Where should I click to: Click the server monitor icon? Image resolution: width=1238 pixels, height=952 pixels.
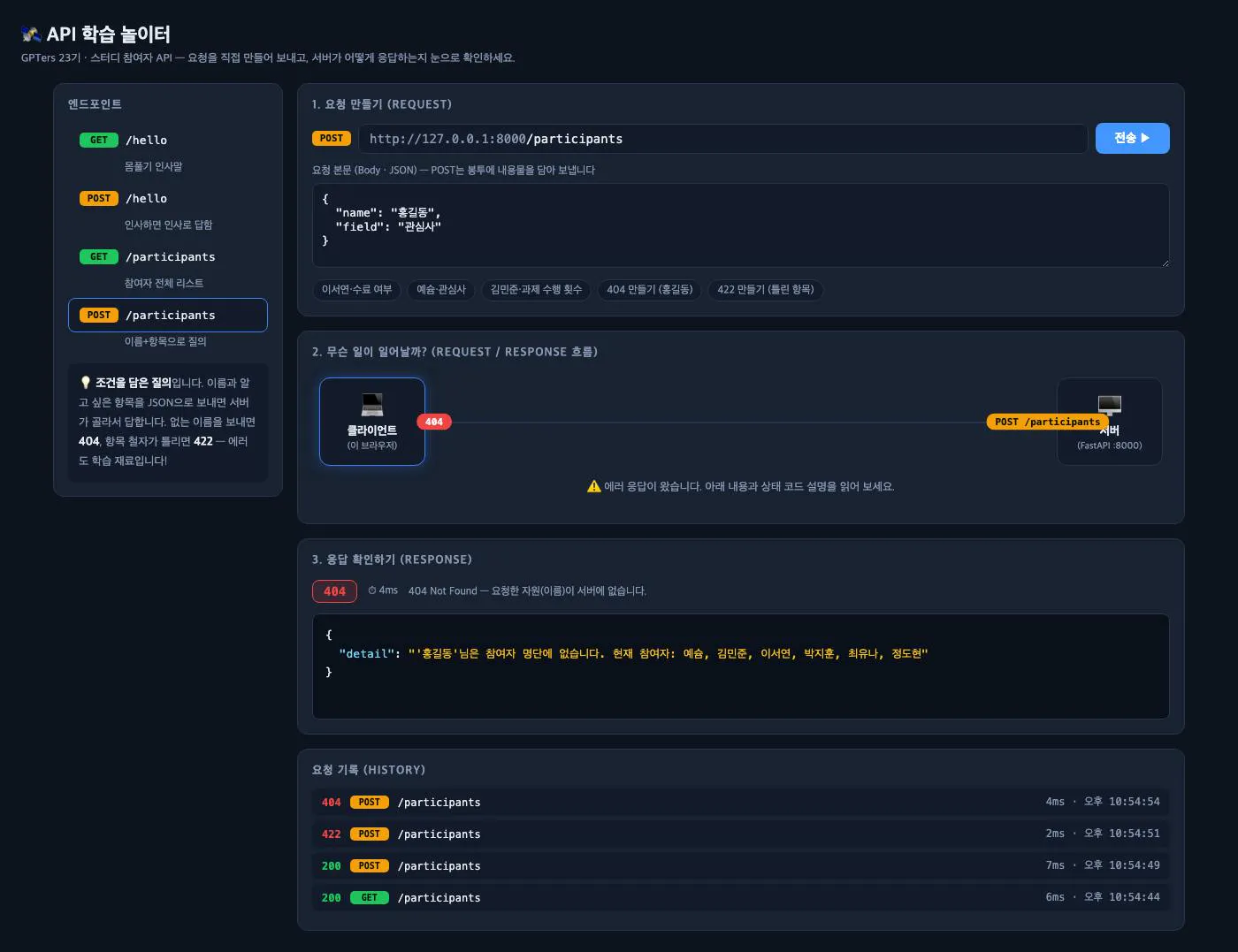coord(1110,405)
